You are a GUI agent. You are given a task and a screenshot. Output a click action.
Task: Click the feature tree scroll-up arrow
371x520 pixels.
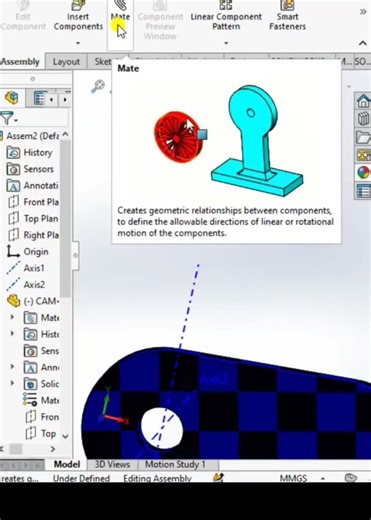[x=65, y=134]
